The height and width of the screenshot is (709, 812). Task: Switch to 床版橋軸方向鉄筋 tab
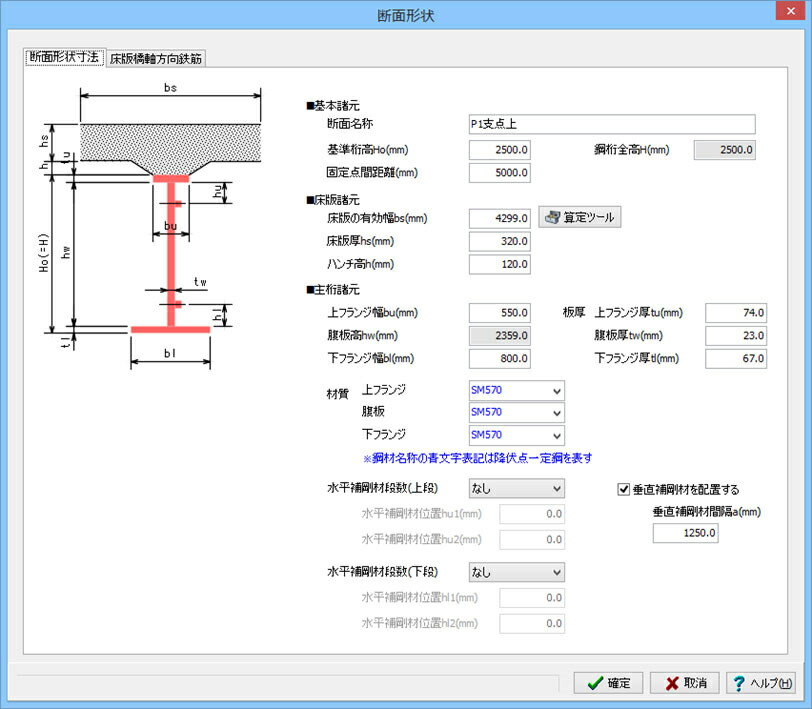coord(156,59)
